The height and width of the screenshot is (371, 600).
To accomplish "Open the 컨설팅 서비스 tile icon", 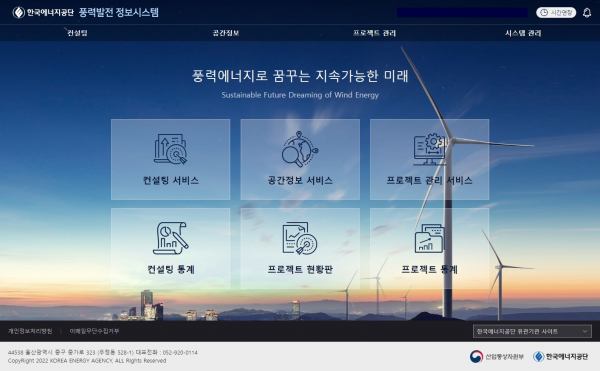I will pyautogui.click(x=171, y=149).
